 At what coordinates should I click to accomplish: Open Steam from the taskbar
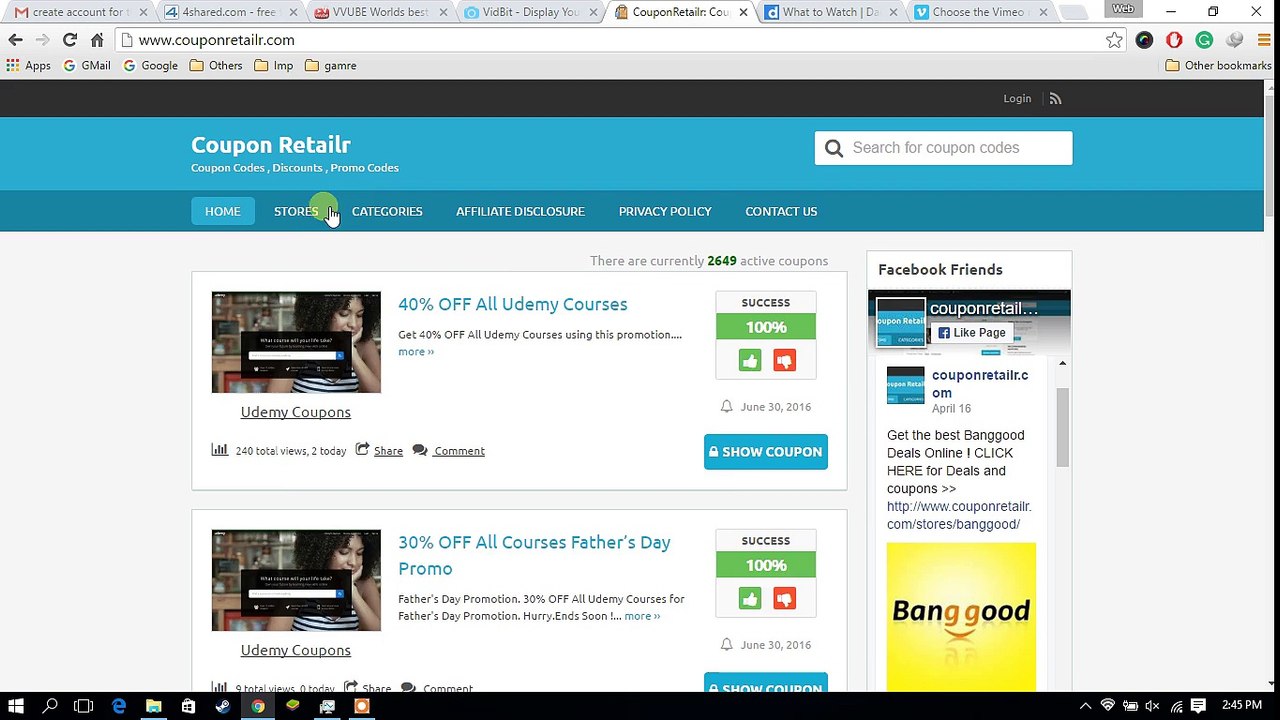[x=223, y=706]
